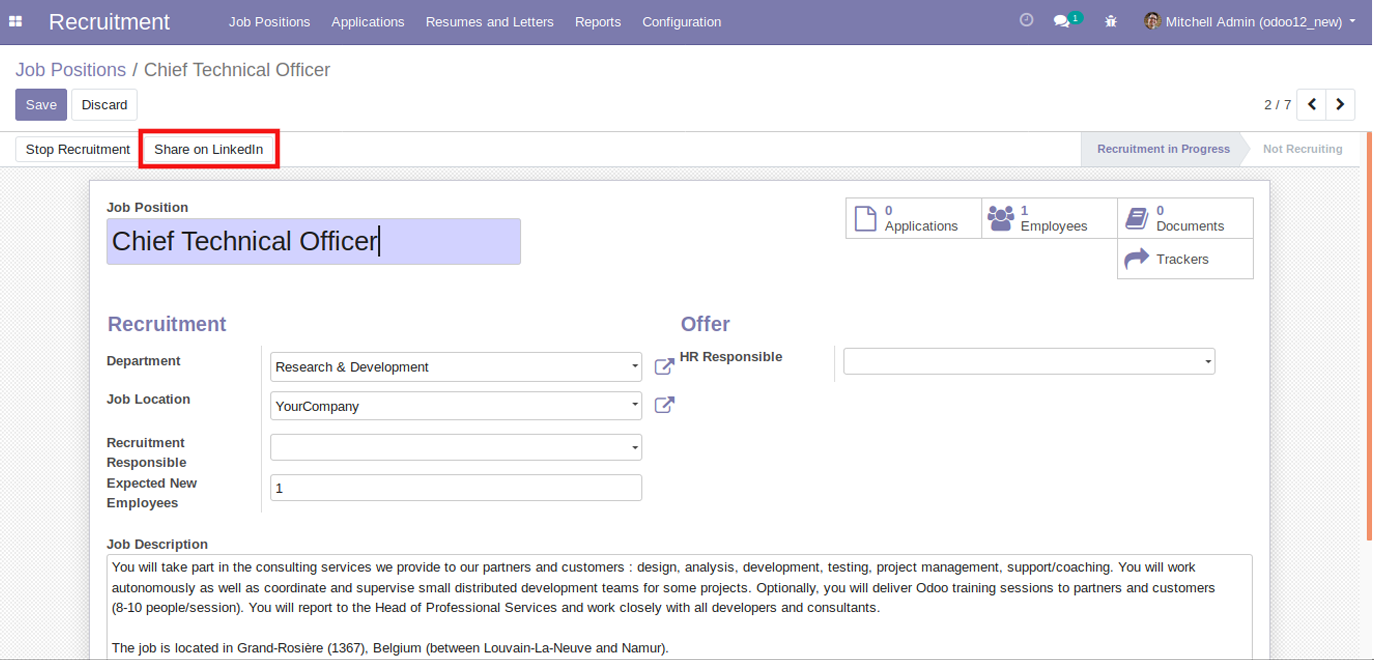Viewport: 1374px width, 660px height.
Task: Click the Job Location label
Action: coord(148,399)
